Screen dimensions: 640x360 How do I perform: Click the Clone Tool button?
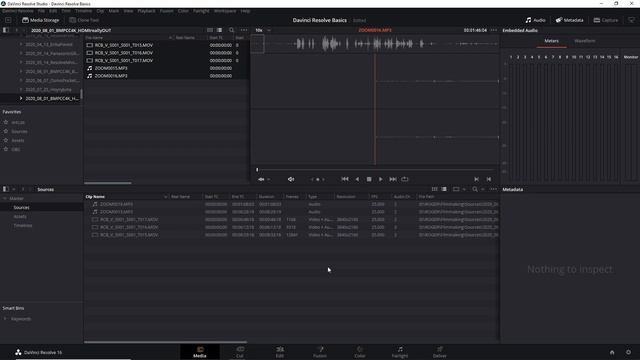[84, 20]
